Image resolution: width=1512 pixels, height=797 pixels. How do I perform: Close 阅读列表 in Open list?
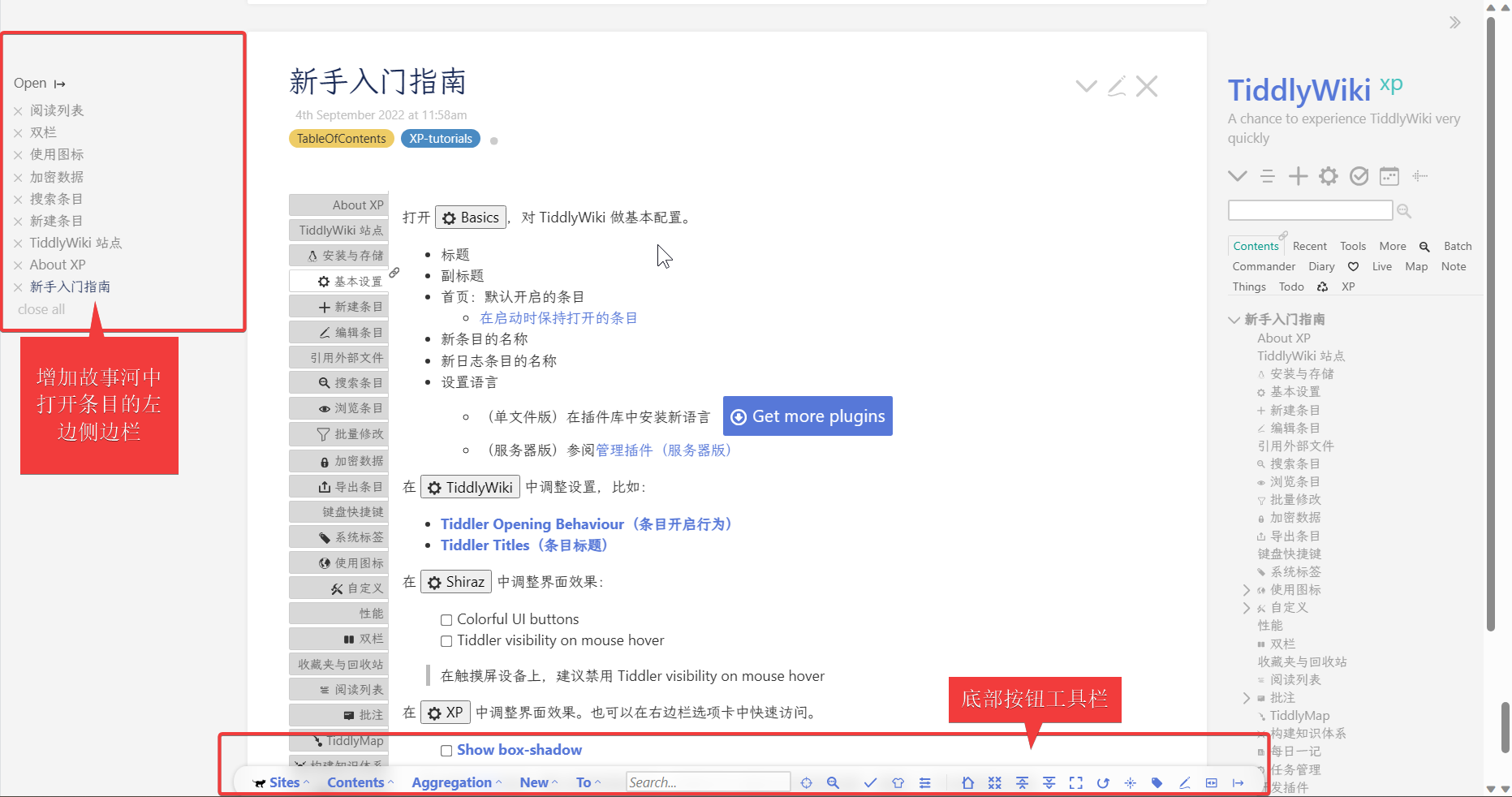18,111
